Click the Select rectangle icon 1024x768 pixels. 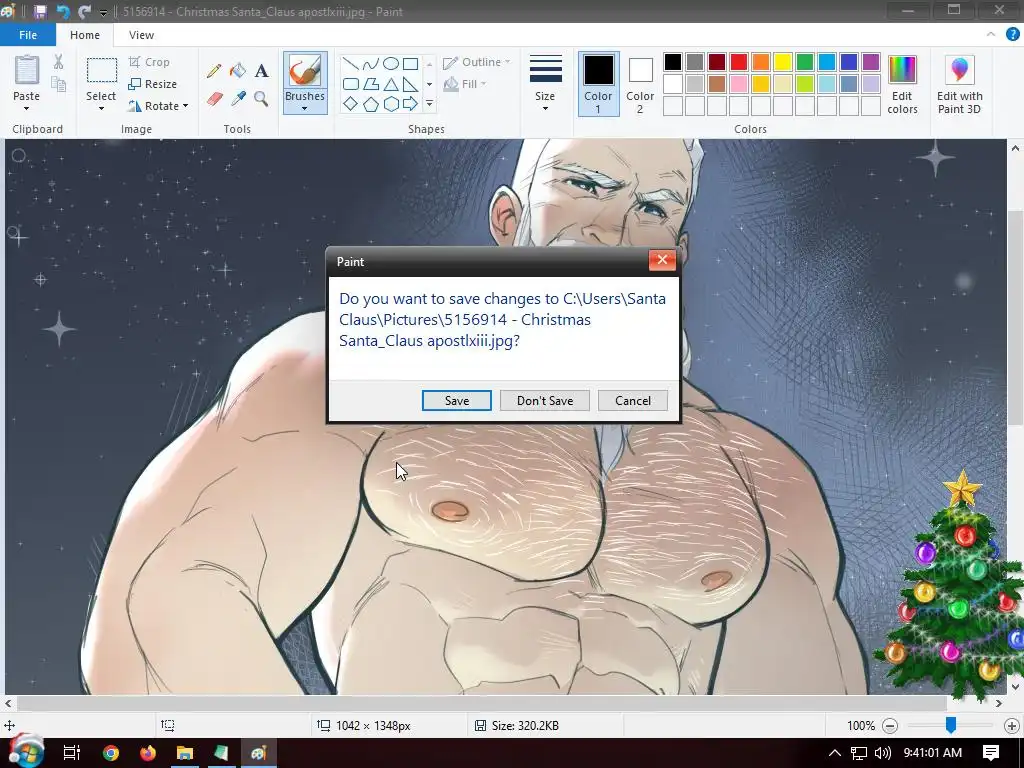point(102,71)
